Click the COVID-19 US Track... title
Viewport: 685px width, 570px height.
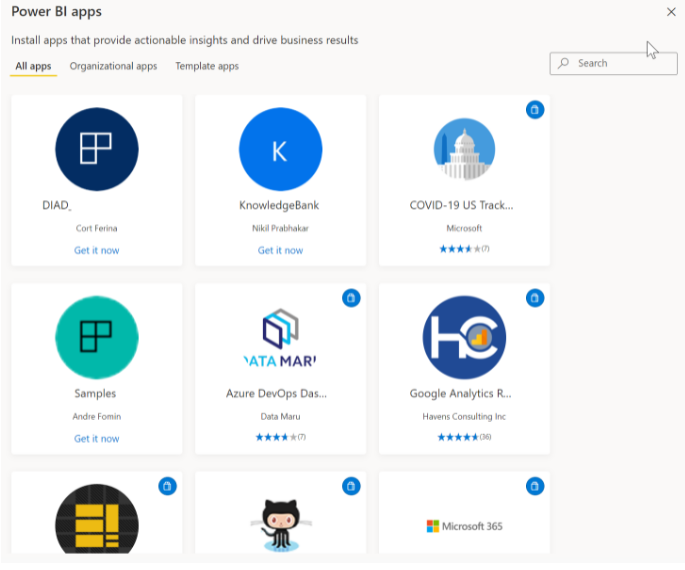461,205
